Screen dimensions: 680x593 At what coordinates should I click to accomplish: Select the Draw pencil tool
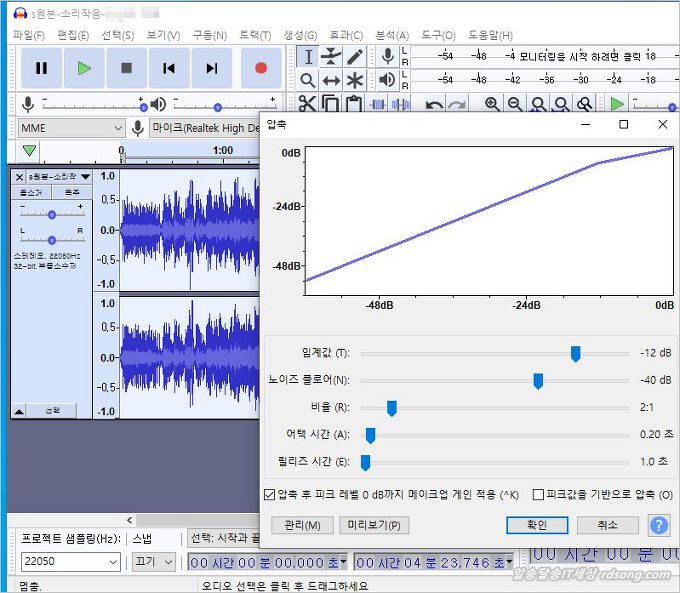coord(355,56)
